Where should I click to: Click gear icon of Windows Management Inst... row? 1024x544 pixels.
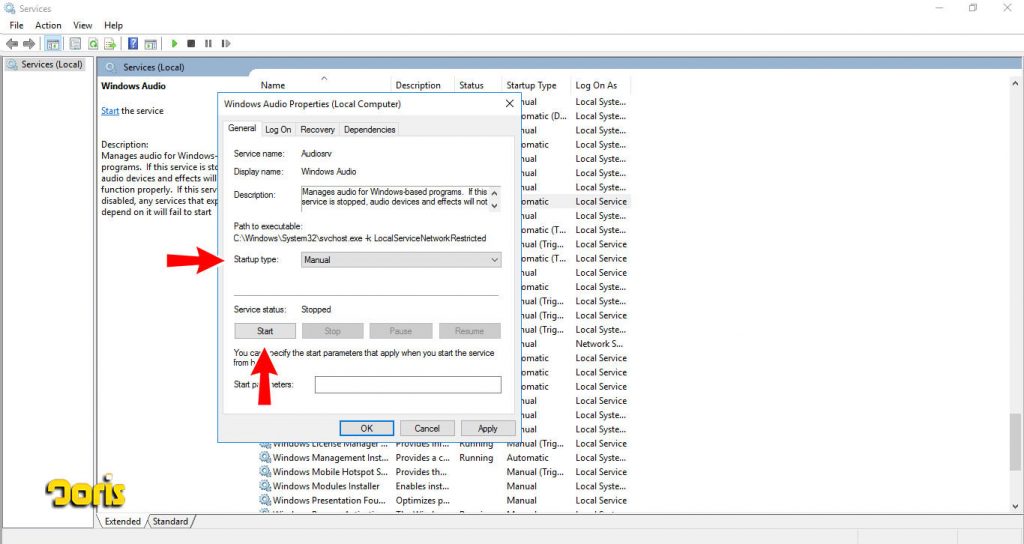pos(264,458)
